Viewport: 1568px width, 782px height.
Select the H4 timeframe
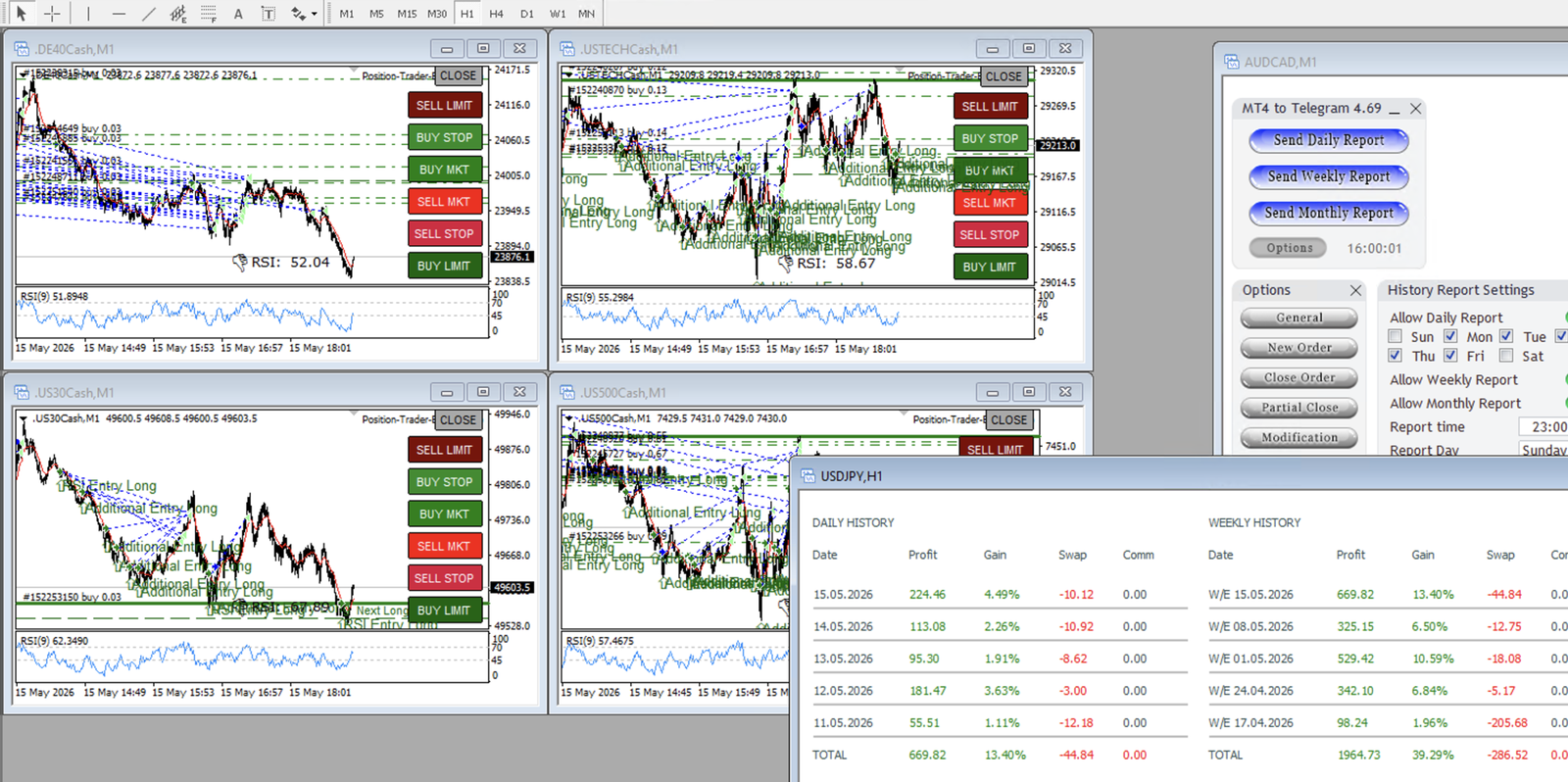click(x=497, y=14)
